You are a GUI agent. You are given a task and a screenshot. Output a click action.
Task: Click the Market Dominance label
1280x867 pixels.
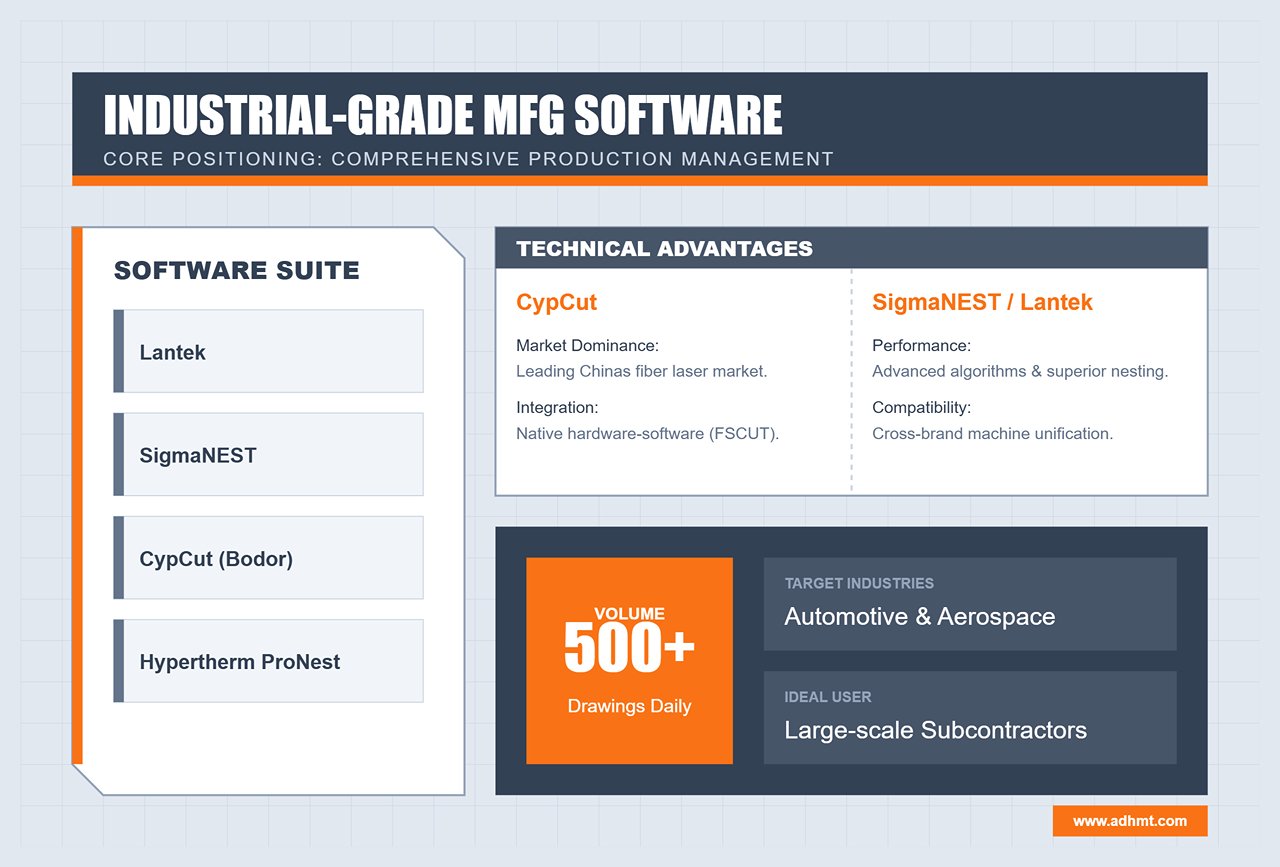pos(587,346)
